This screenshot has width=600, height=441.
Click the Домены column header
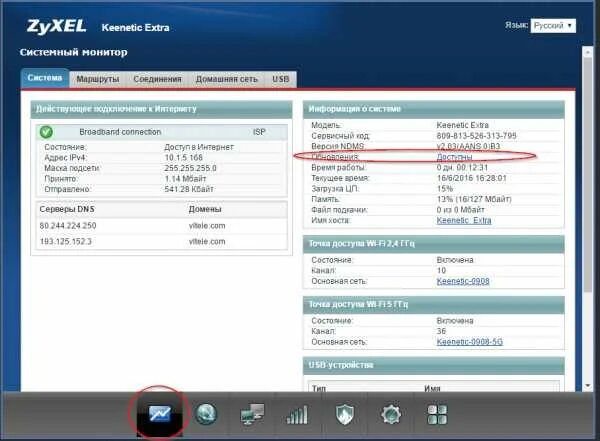pos(205,209)
